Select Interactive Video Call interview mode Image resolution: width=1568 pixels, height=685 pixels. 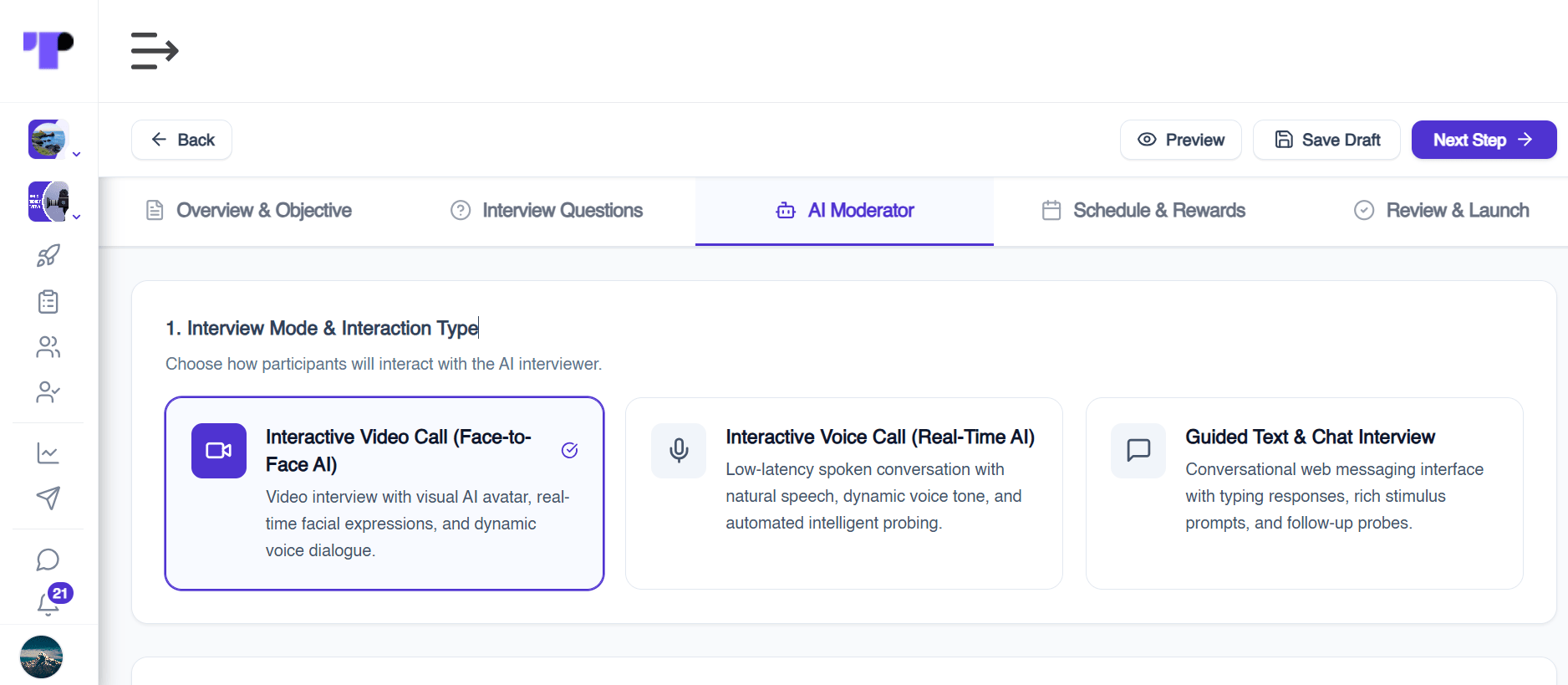click(x=384, y=493)
